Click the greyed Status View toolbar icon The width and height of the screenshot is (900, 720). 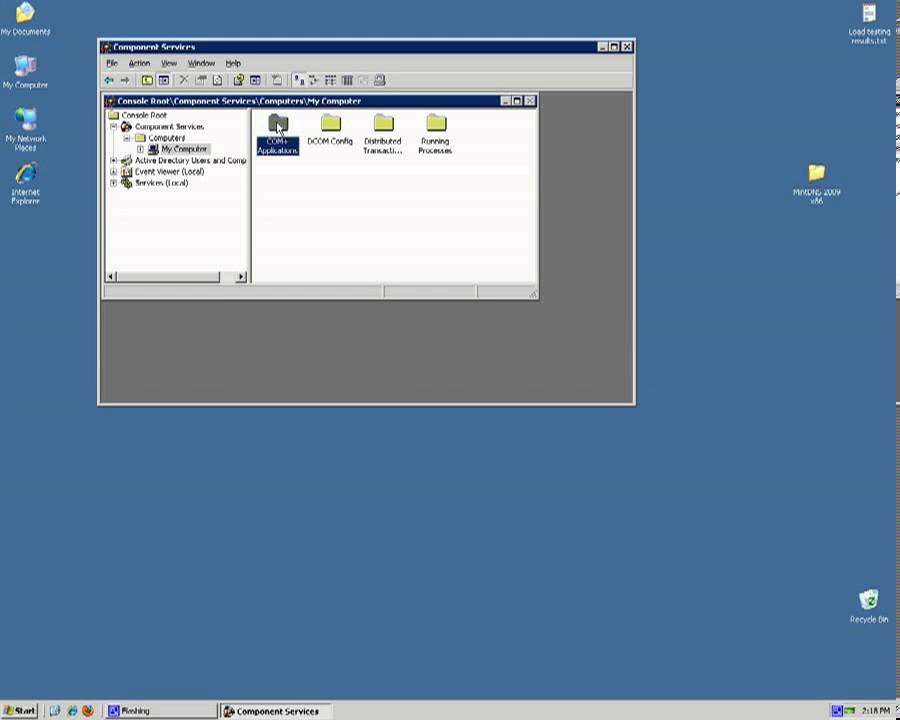pos(363,80)
